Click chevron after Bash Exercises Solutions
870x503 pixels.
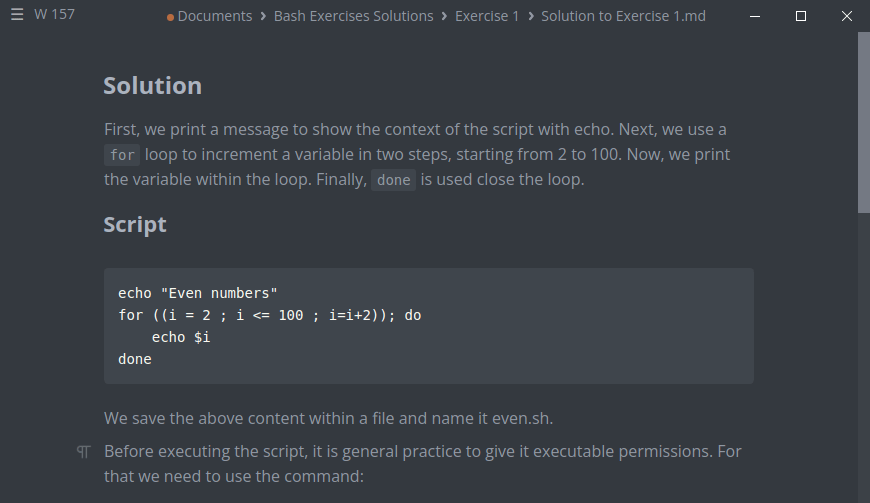(444, 16)
